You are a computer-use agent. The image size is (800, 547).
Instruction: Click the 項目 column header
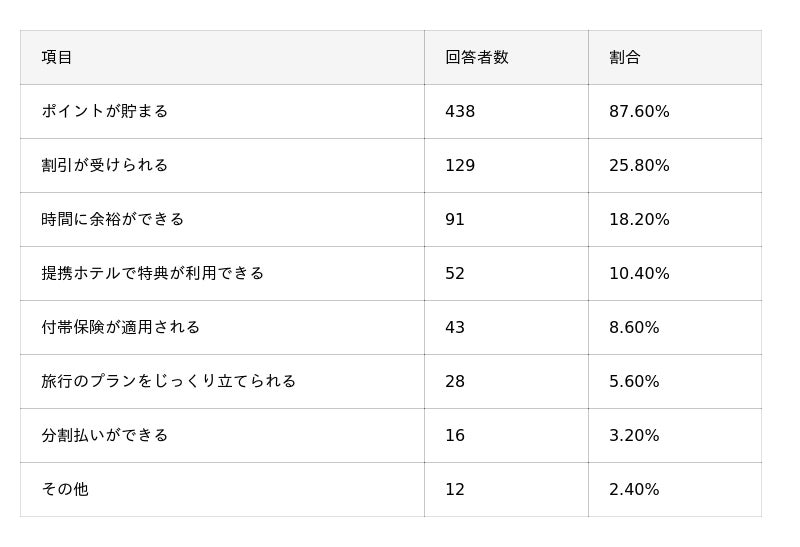click(57, 58)
